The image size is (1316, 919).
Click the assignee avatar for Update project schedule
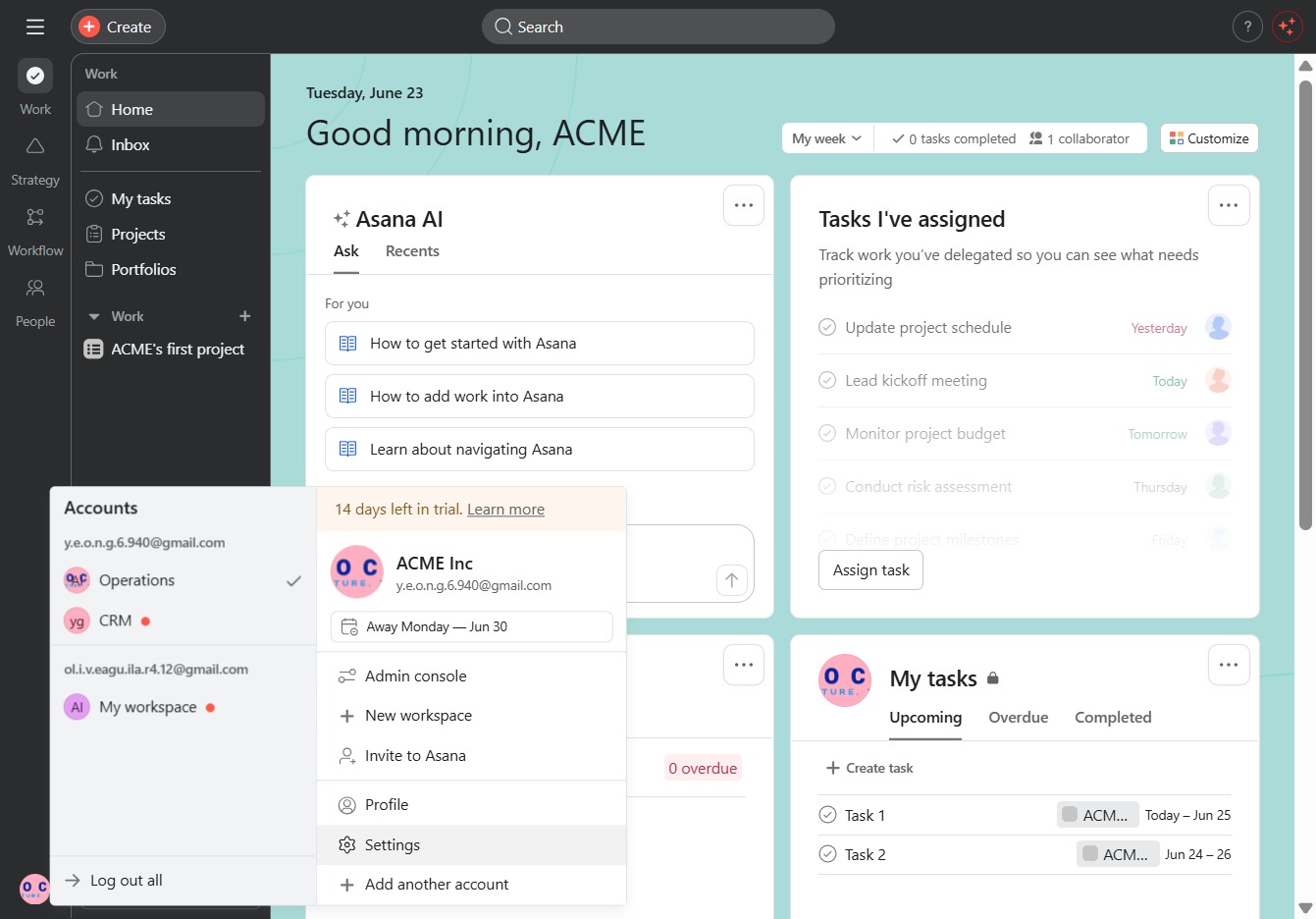1218,327
